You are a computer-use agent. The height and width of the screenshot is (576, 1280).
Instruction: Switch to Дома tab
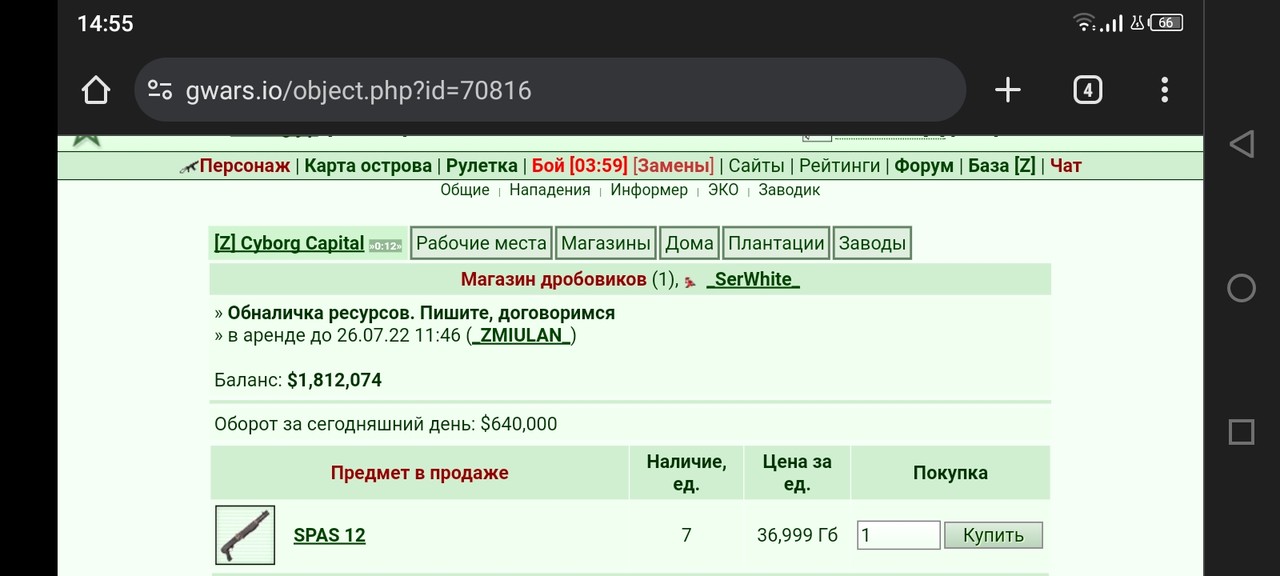click(x=690, y=243)
